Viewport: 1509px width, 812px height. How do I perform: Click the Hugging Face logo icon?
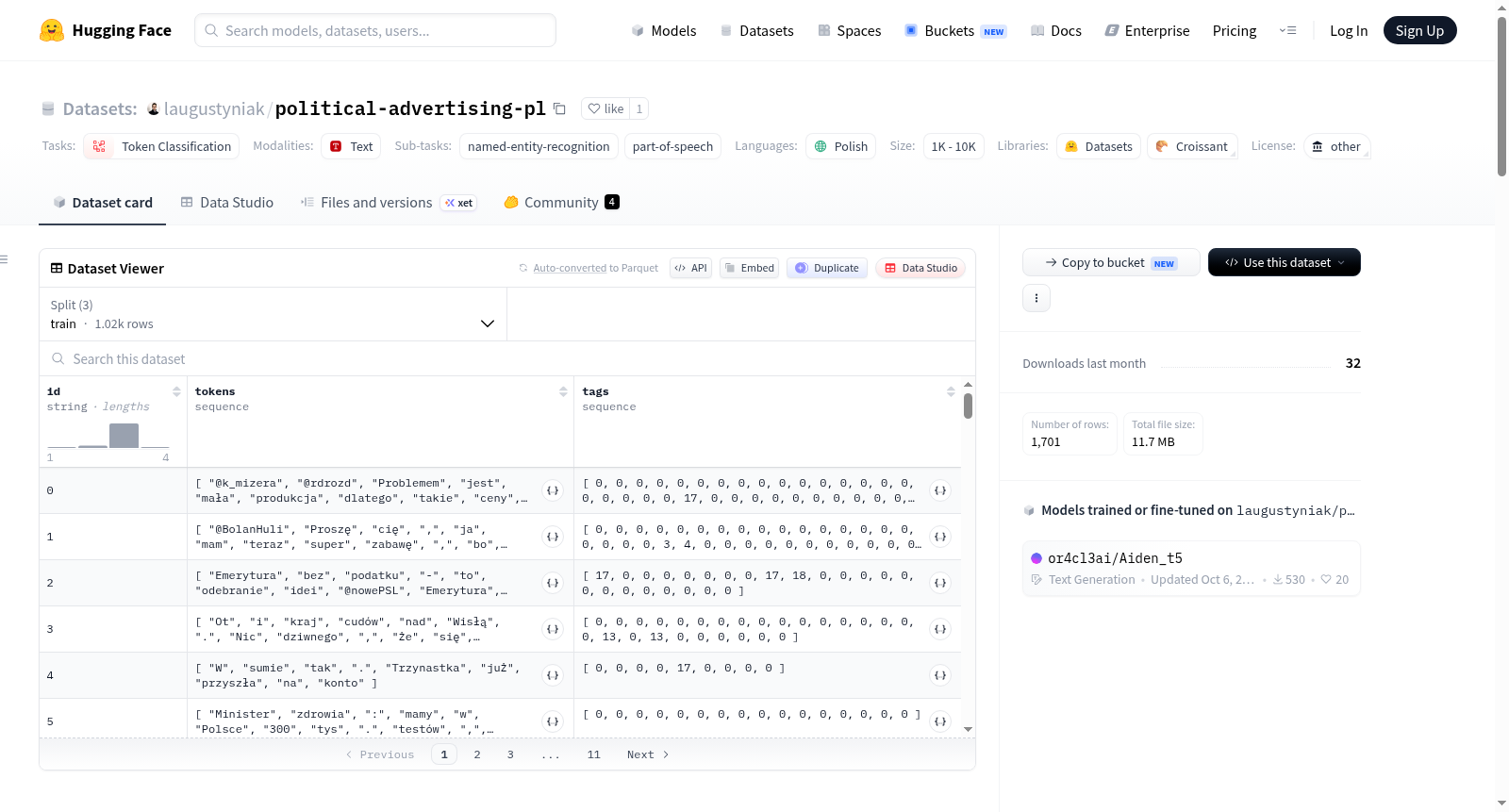tap(52, 30)
